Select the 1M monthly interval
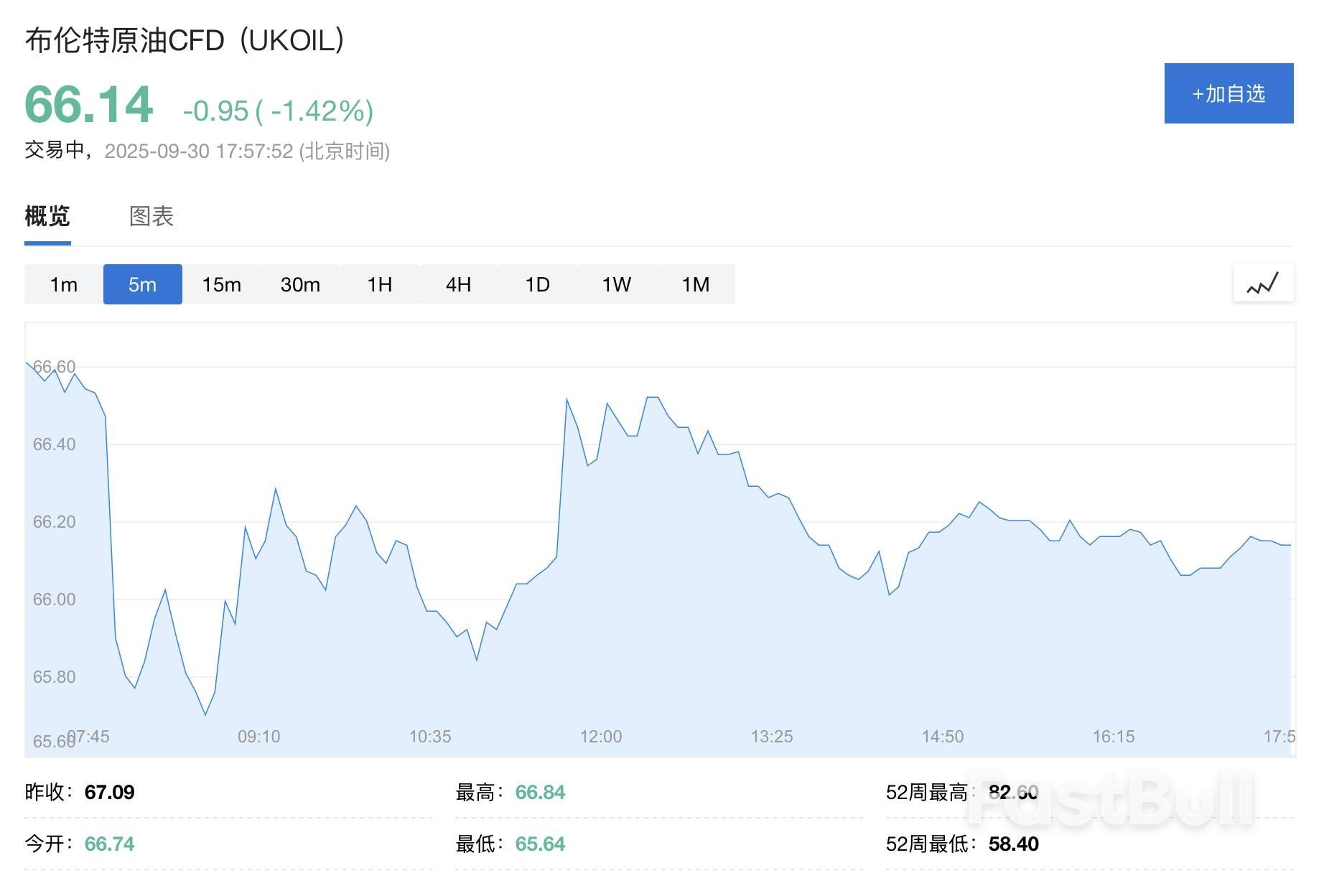Screen dimensions: 1324x896 (x=695, y=284)
